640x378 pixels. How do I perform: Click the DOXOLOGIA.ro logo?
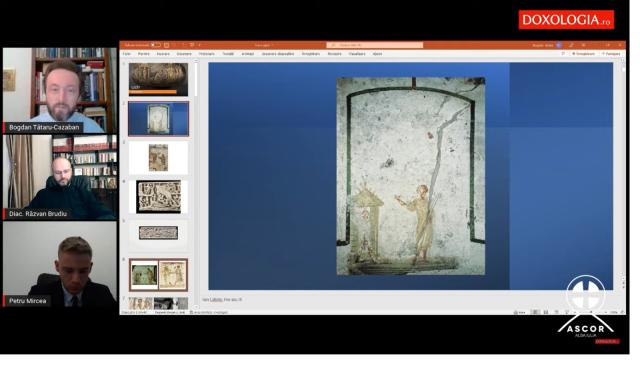coord(567,20)
